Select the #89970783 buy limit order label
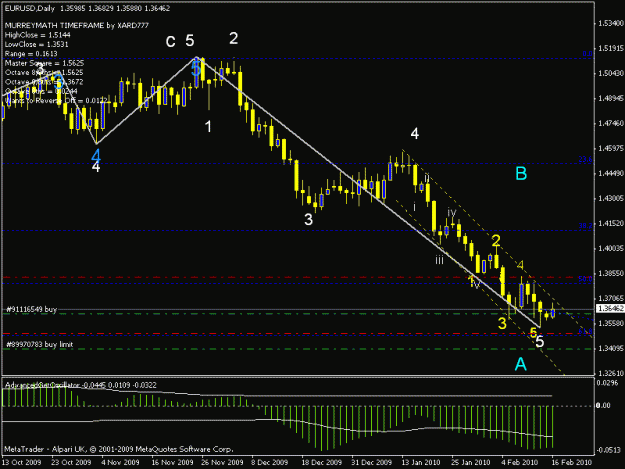Viewport: 625px width, 469px height. click(x=39, y=344)
